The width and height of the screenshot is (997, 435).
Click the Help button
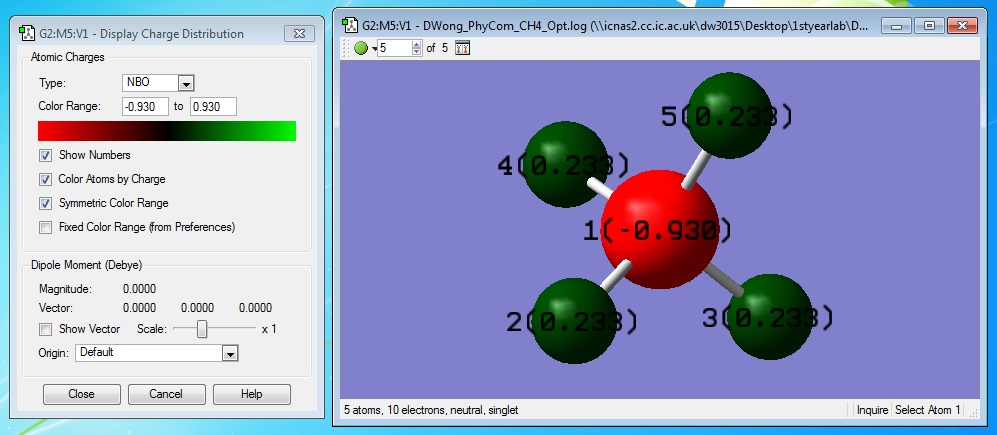point(252,394)
